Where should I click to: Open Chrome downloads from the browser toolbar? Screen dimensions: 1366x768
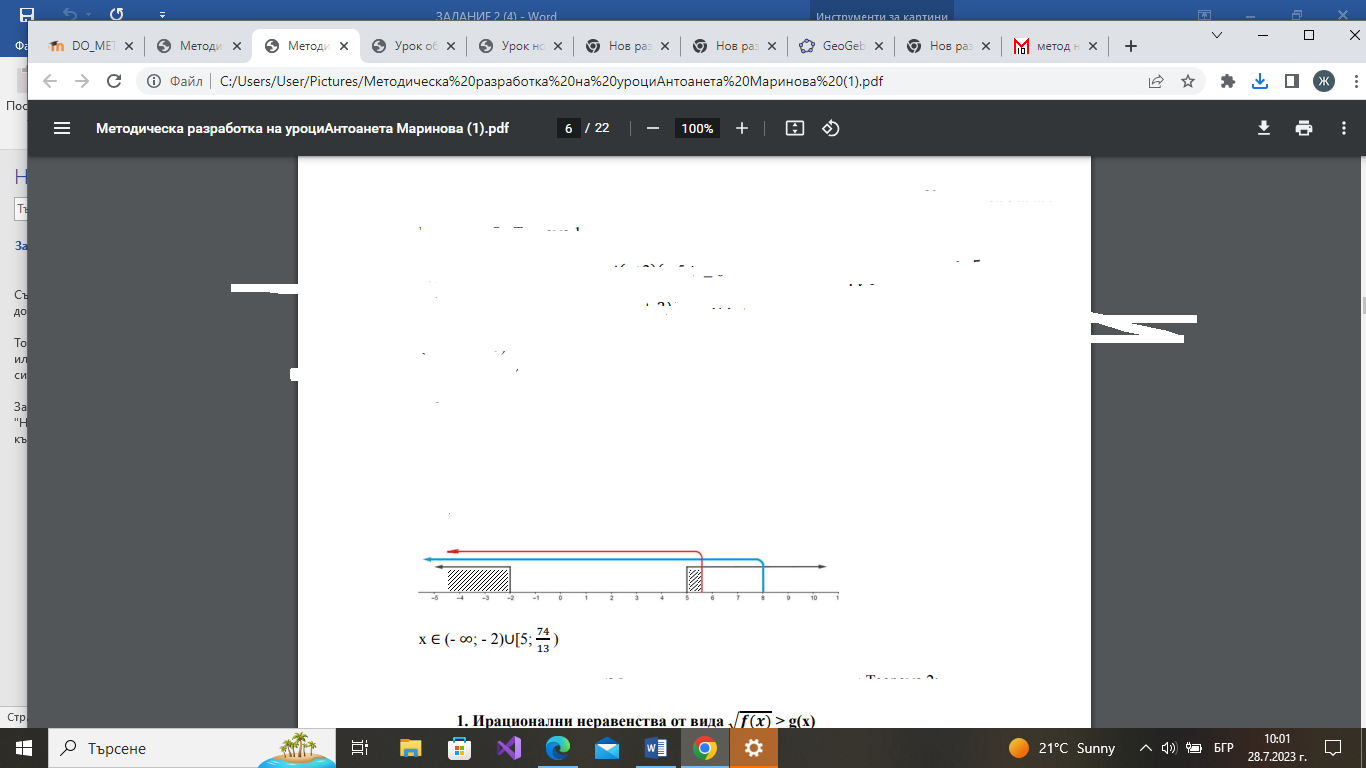tap(1260, 82)
